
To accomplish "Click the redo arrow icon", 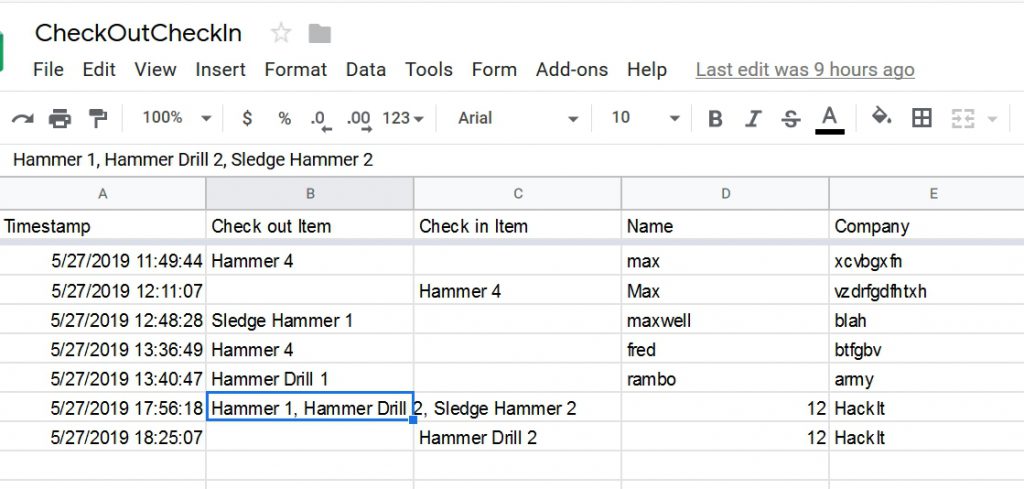I will (22, 119).
